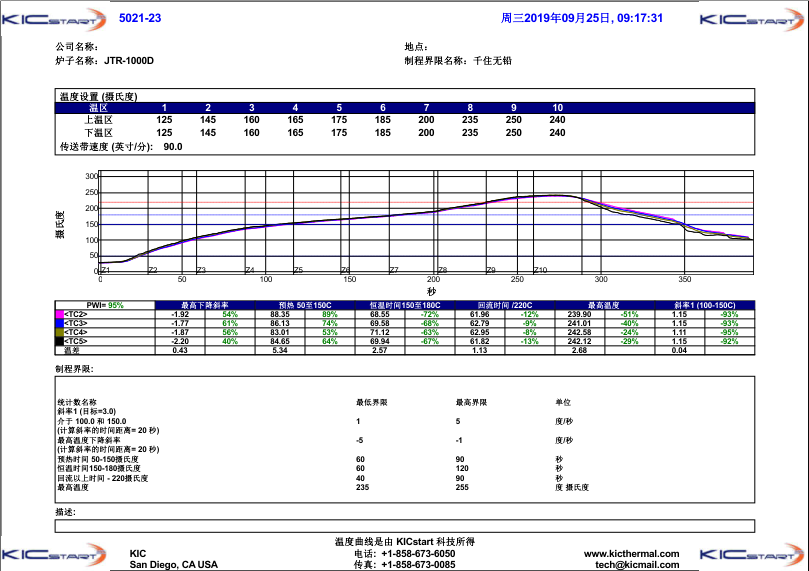This screenshot has width=809, height=571.
Task: Click the 温差 peak temperature difference 2.68
Action: pos(579,350)
